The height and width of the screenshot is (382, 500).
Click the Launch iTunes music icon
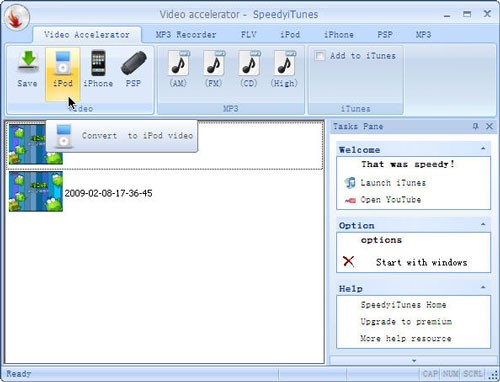(x=350, y=183)
